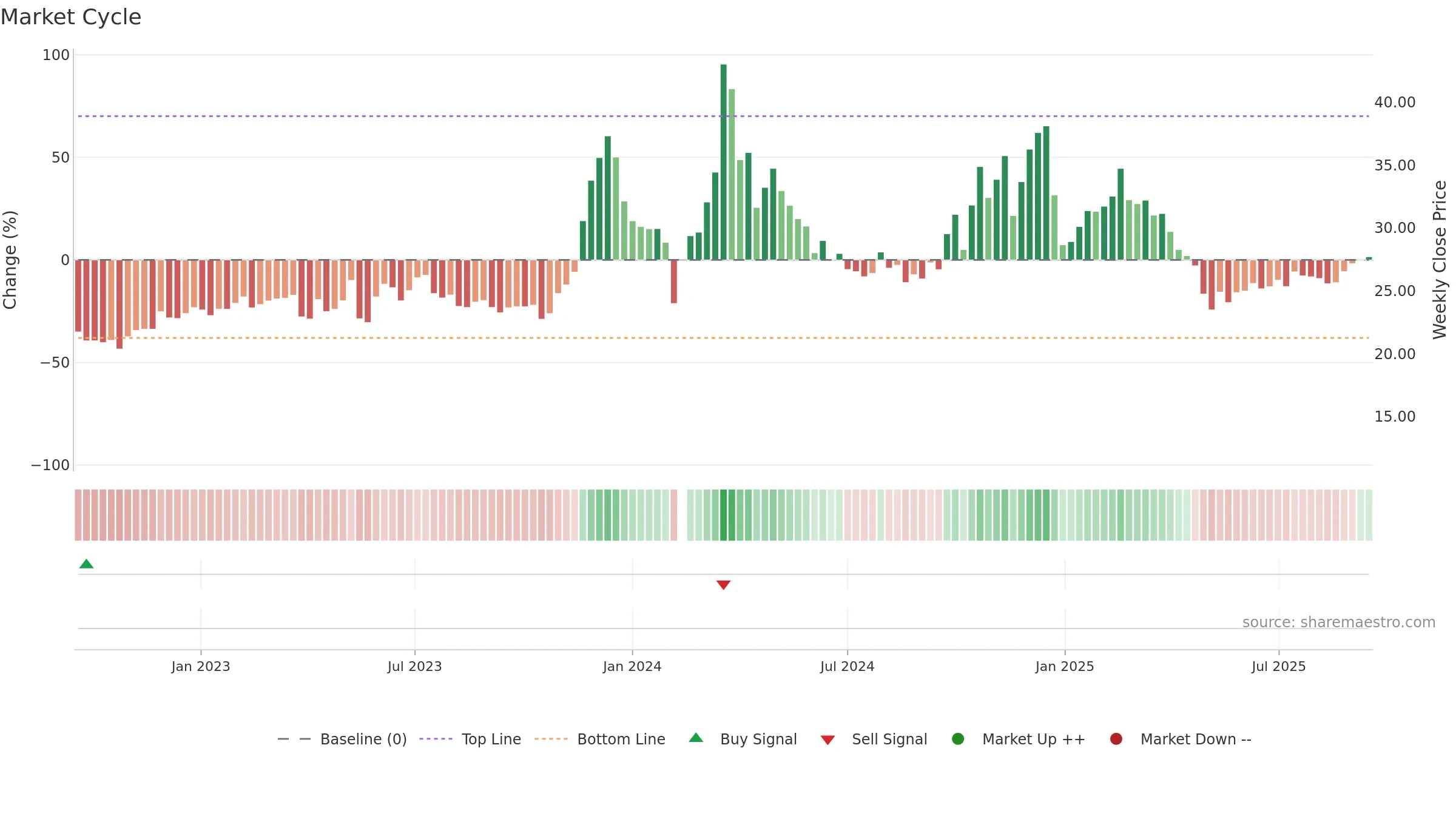
Task: Click the last light green heat strip cell
Action: (1369, 515)
